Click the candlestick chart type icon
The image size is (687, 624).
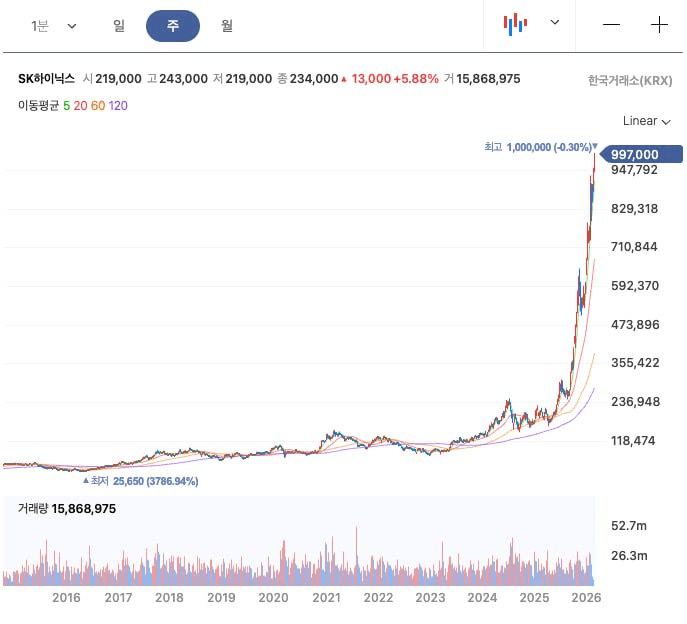515,24
